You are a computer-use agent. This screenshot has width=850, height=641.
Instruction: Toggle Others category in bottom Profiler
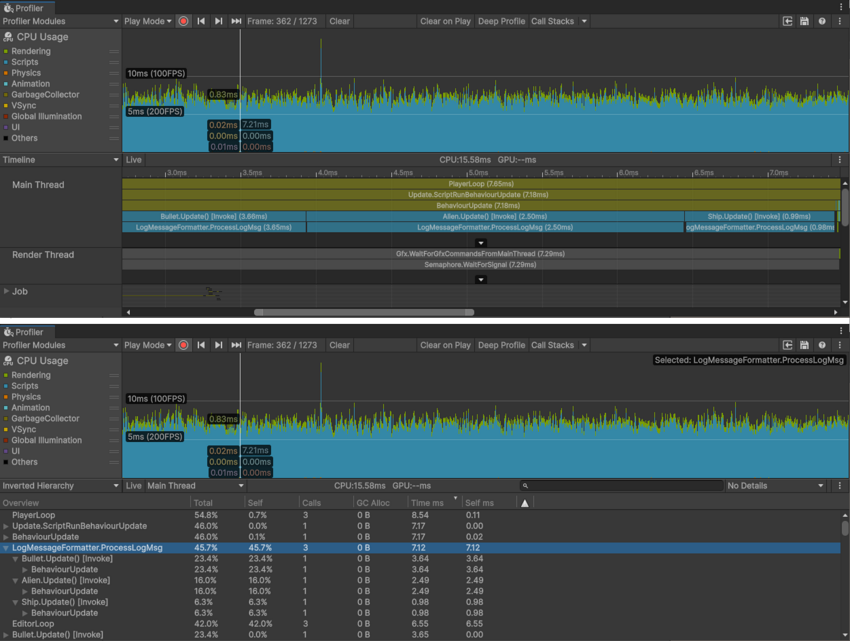[6, 462]
